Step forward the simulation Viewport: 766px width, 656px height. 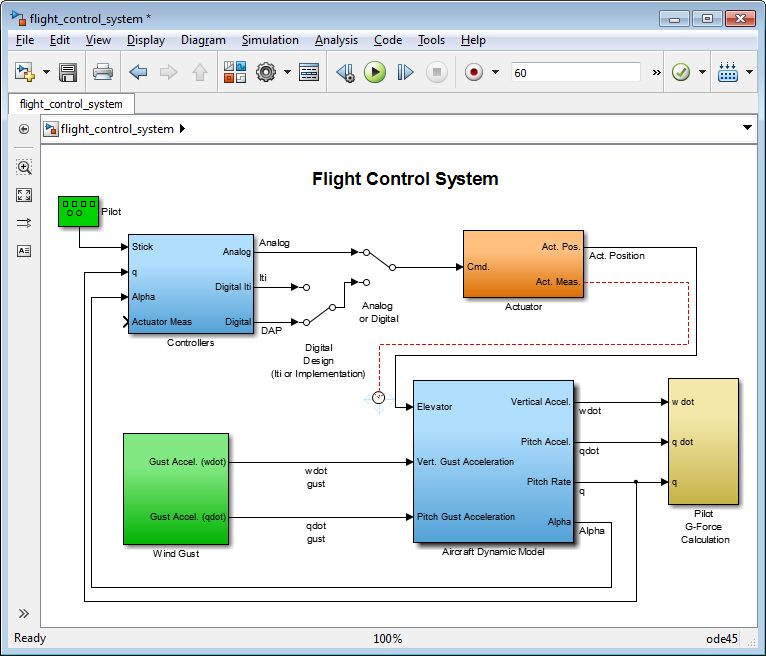point(405,72)
